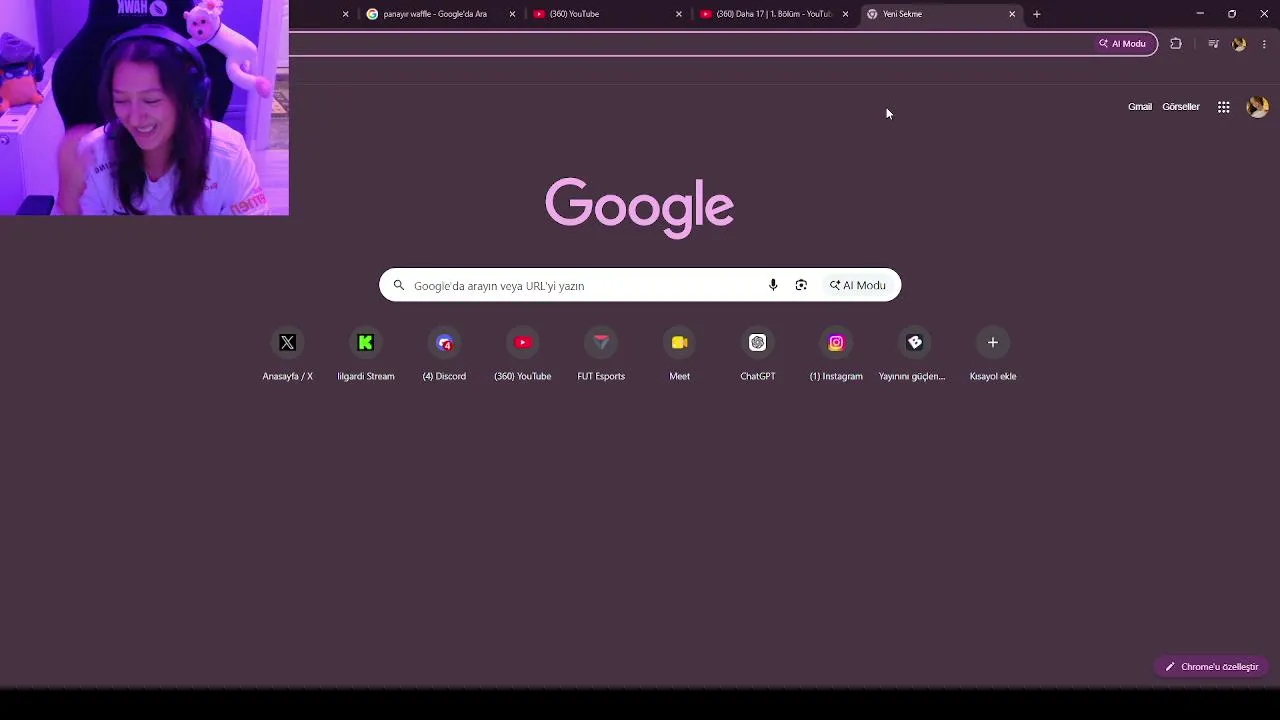Image resolution: width=1280 pixels, height=720 pixels.
Task: Open the (1) Instagram shortcut
Action: pyautogui.click(x=836, y=355)
